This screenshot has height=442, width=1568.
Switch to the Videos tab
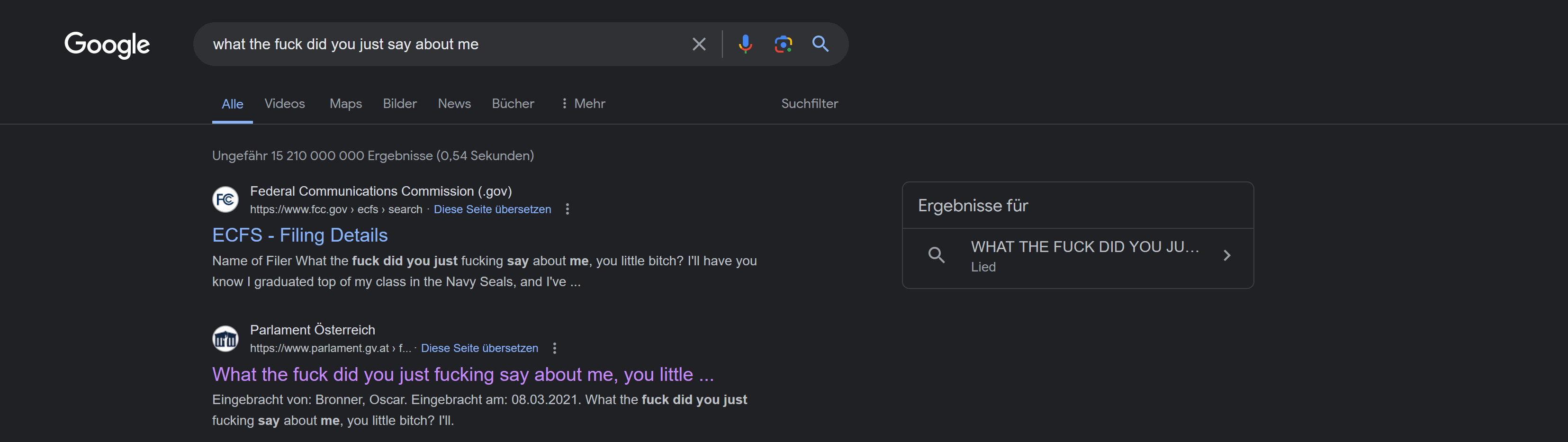click(284, 103)
